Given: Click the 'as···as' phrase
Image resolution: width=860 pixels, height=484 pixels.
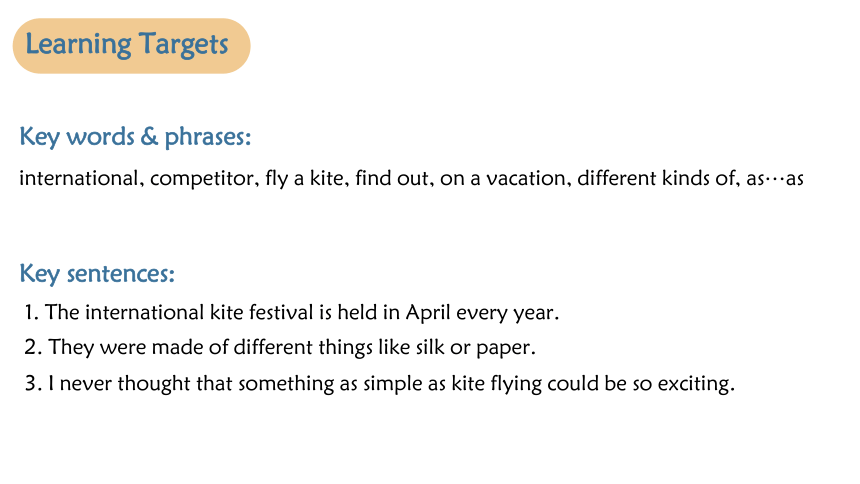Looking at the screenshot, I should [775, 179].
